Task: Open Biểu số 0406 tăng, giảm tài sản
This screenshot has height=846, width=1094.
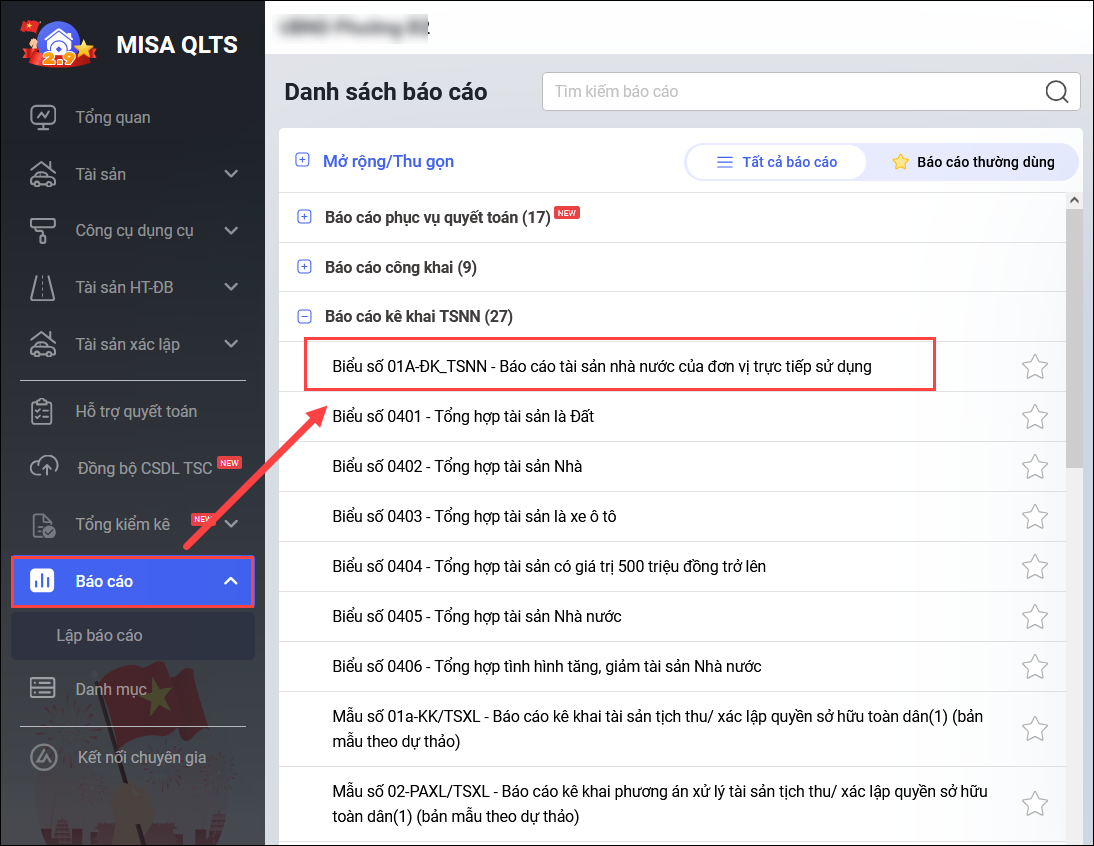Action: coord(546,667)
